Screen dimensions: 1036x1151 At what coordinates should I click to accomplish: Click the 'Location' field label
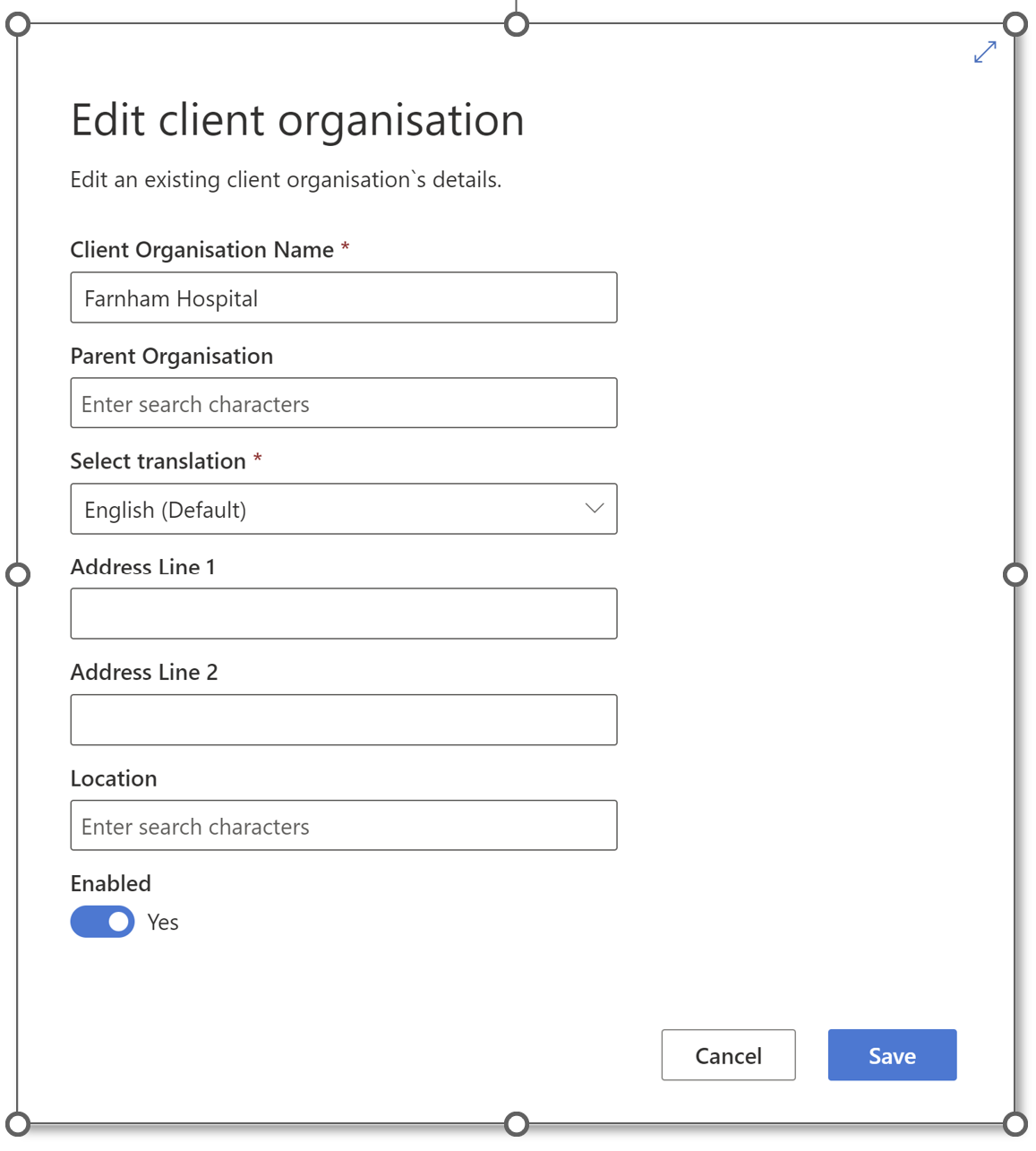point(114,778)
